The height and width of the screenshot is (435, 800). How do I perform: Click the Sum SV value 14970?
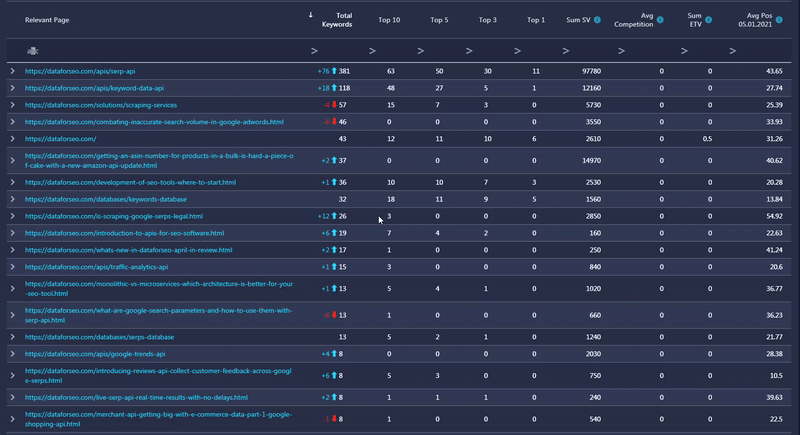591,160
